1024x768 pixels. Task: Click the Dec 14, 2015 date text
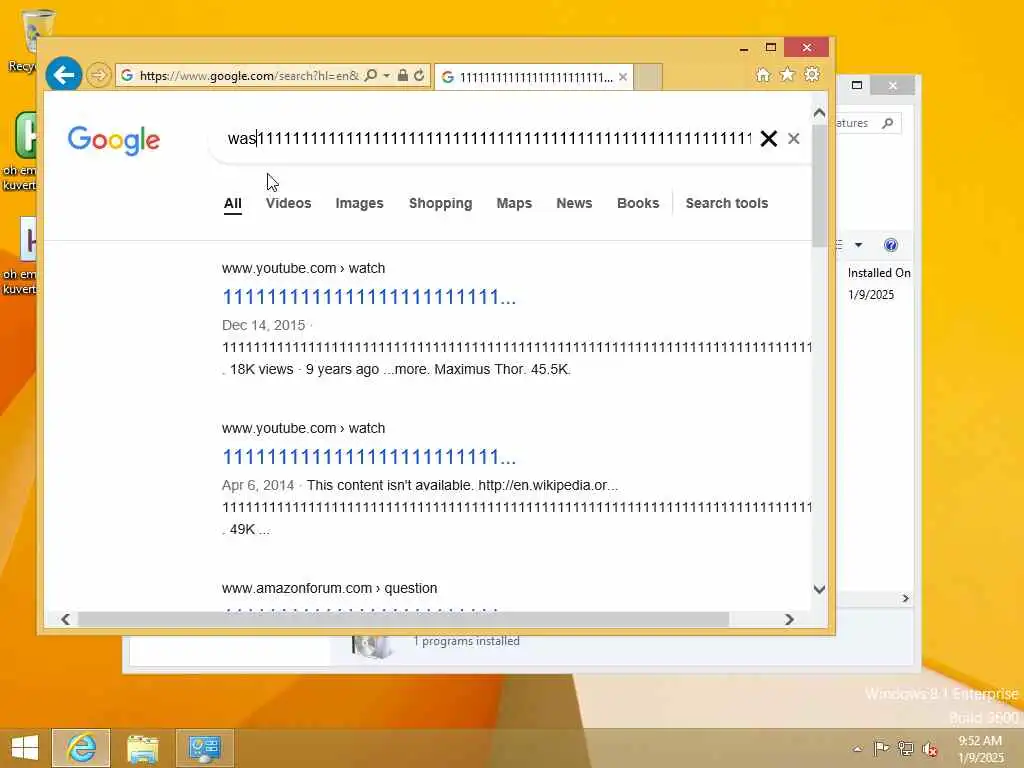pos(264,325)
